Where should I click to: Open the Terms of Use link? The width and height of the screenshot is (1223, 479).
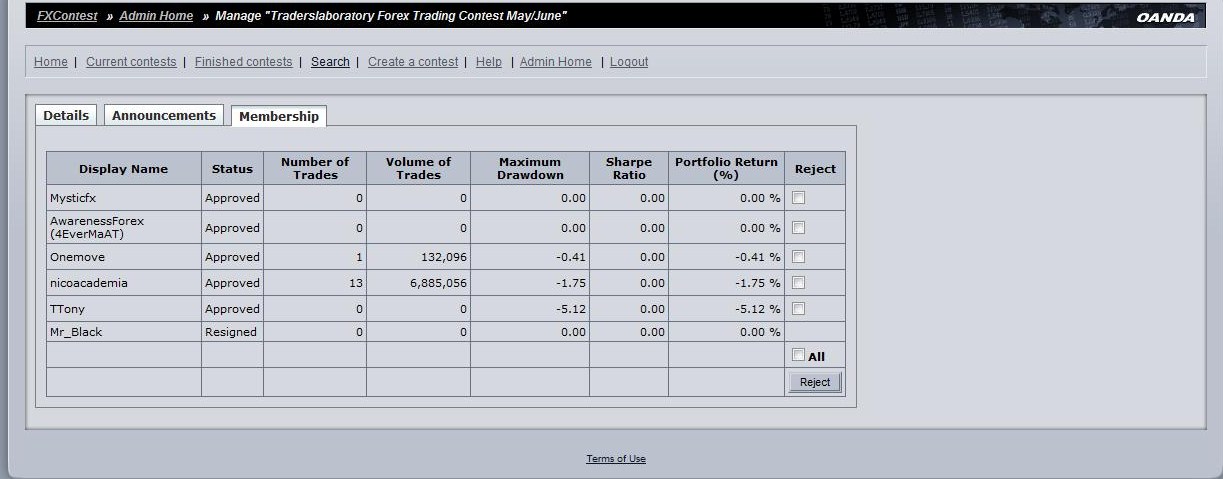pyautogui.click(x=616, y=459)
